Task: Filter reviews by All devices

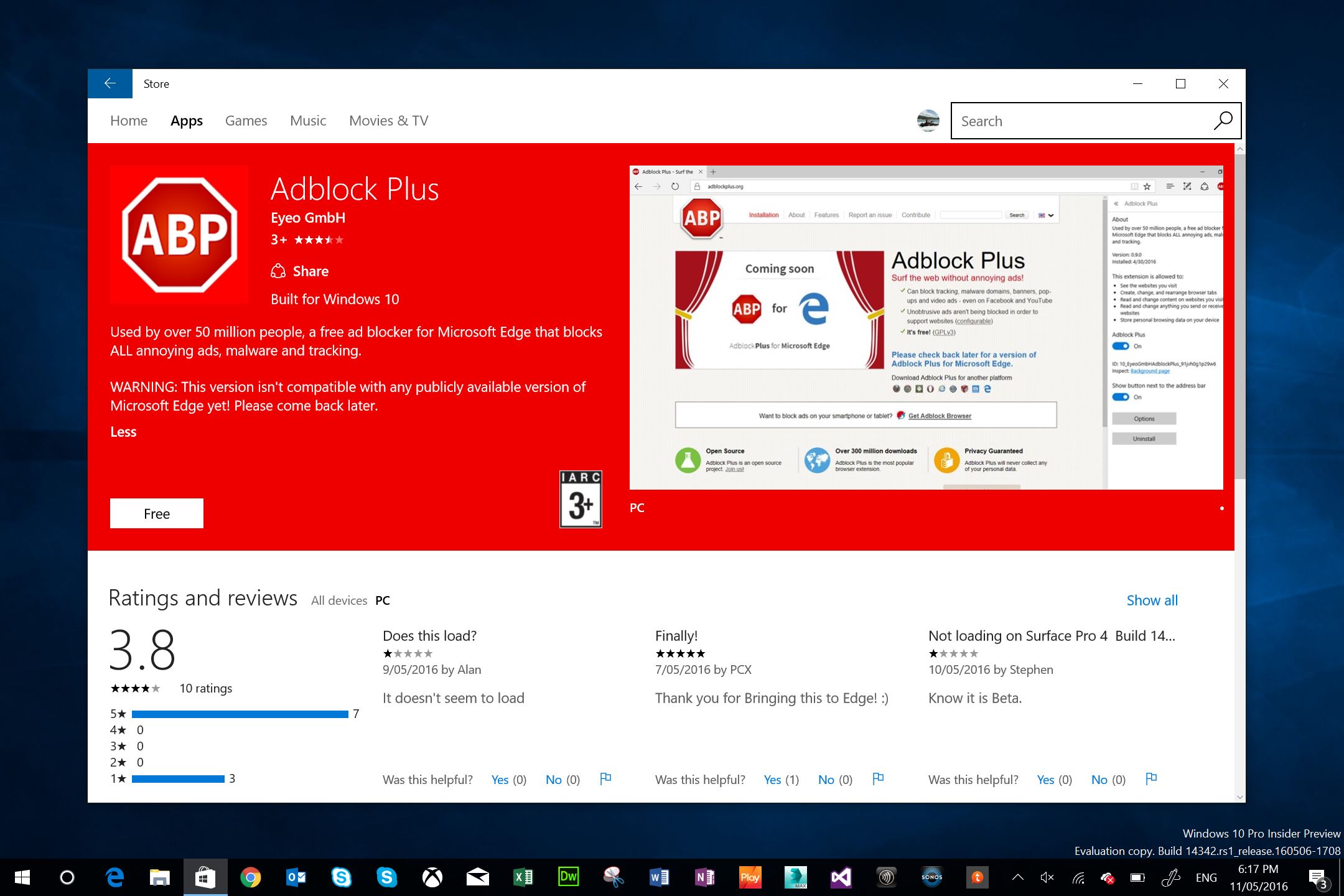Action: (x=338, y=600)
